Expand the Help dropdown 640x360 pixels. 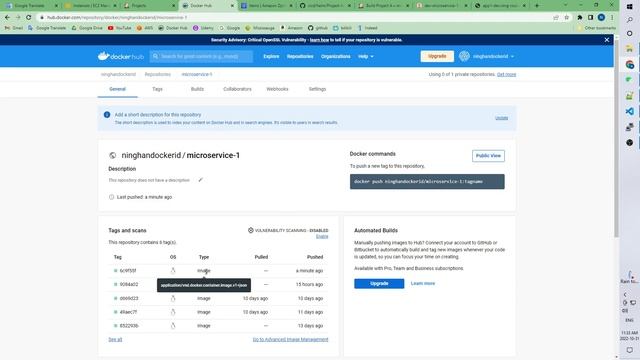366,56
